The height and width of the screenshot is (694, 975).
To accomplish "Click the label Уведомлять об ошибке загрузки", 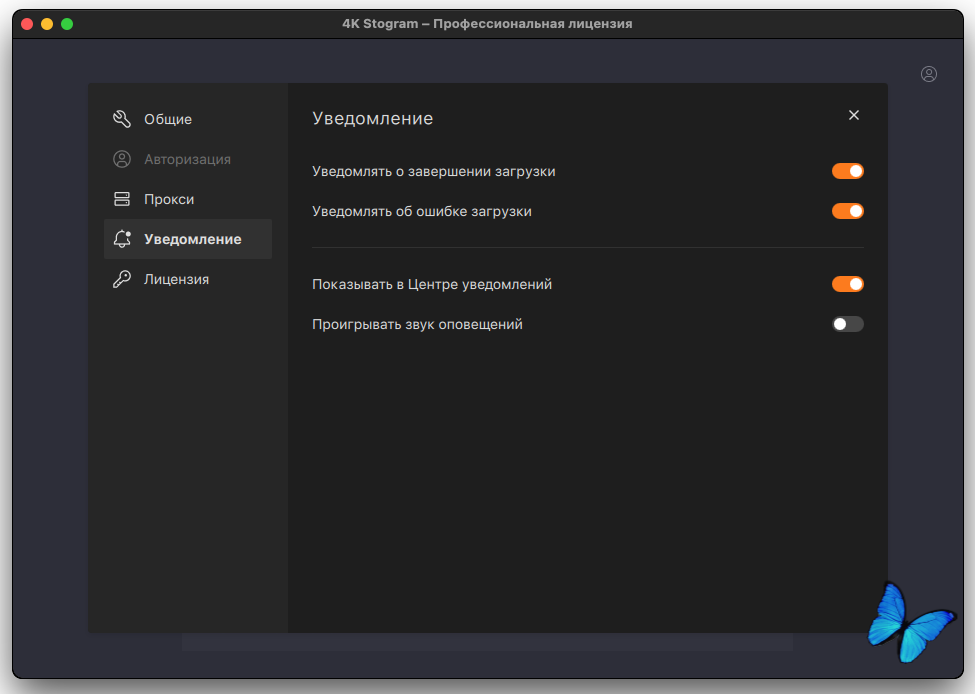I will (x=422, y=211).
